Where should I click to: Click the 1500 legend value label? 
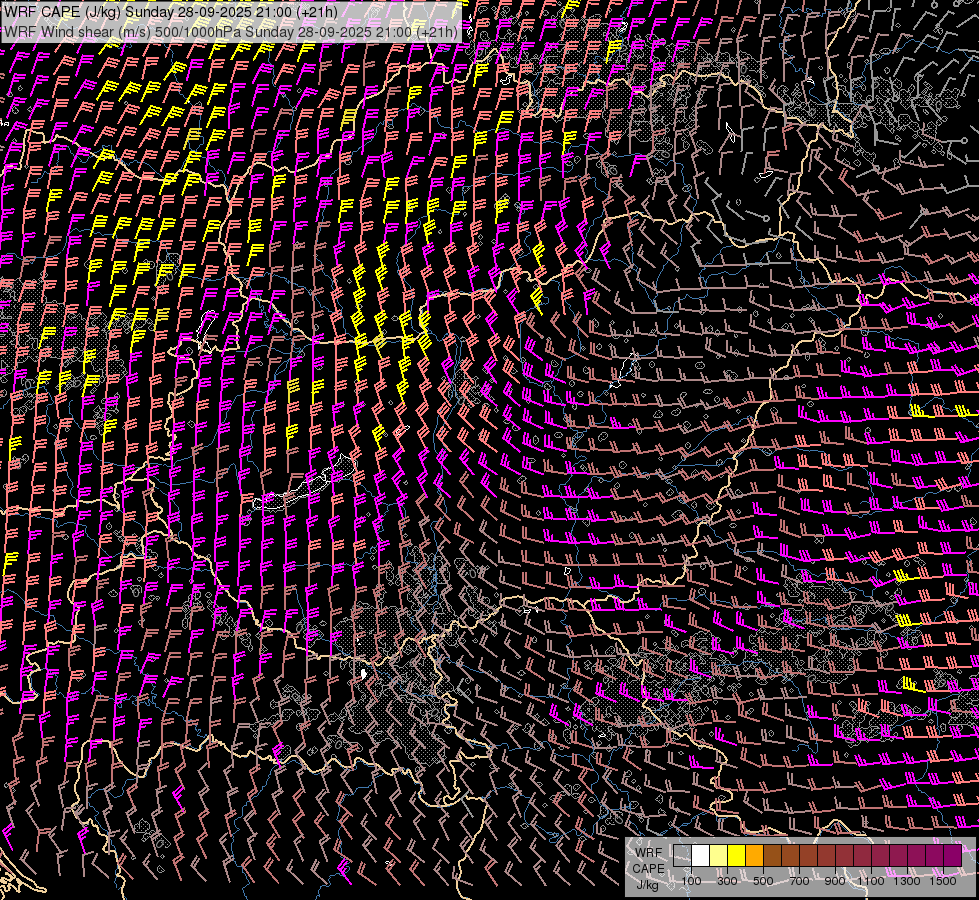[943, 881]
